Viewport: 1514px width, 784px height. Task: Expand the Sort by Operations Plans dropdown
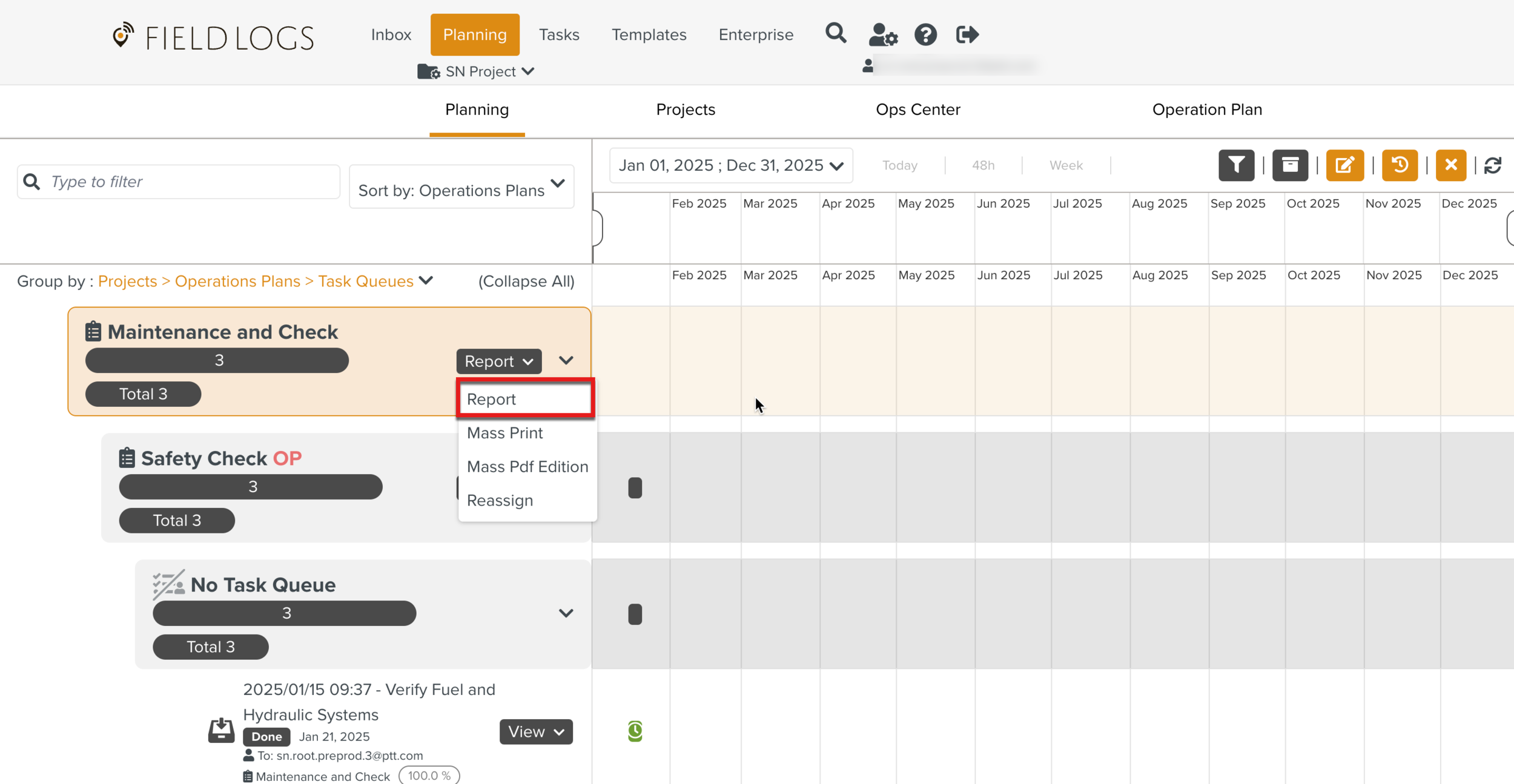tap(461, 187)
